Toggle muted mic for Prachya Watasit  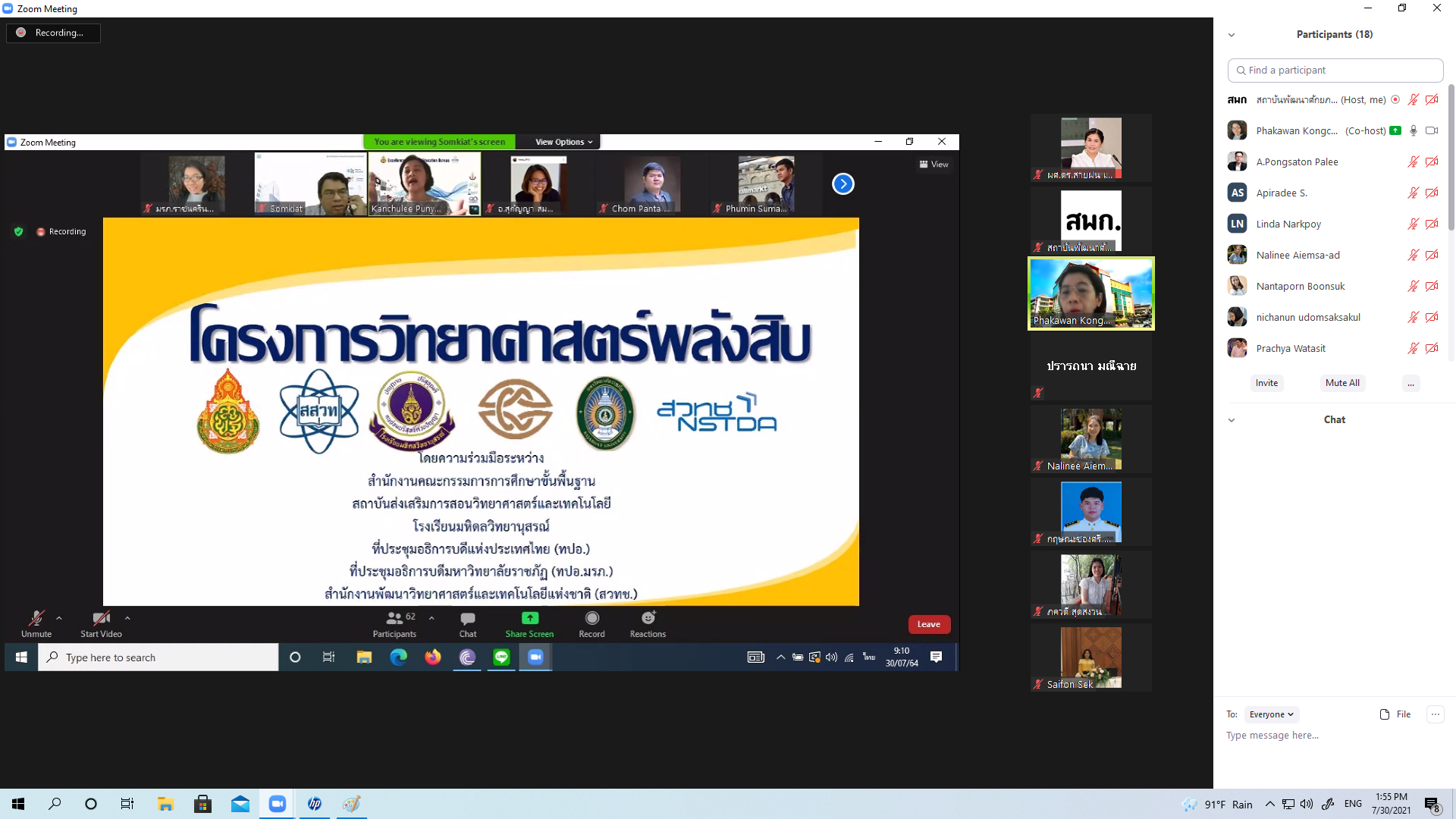1414,349
